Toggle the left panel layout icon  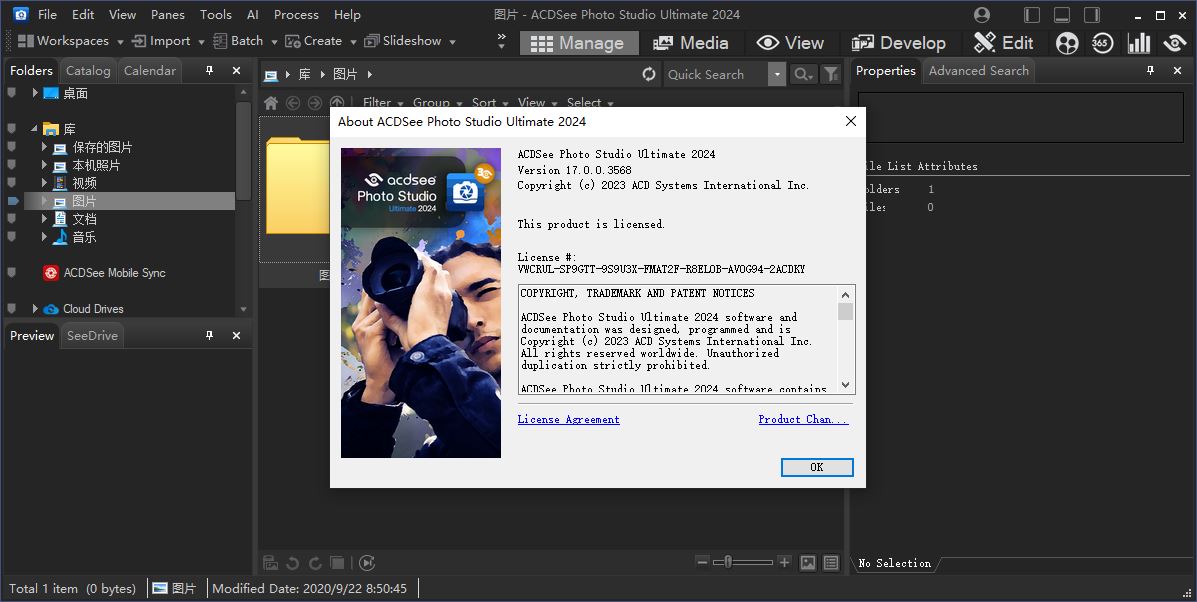[1032, 14]
